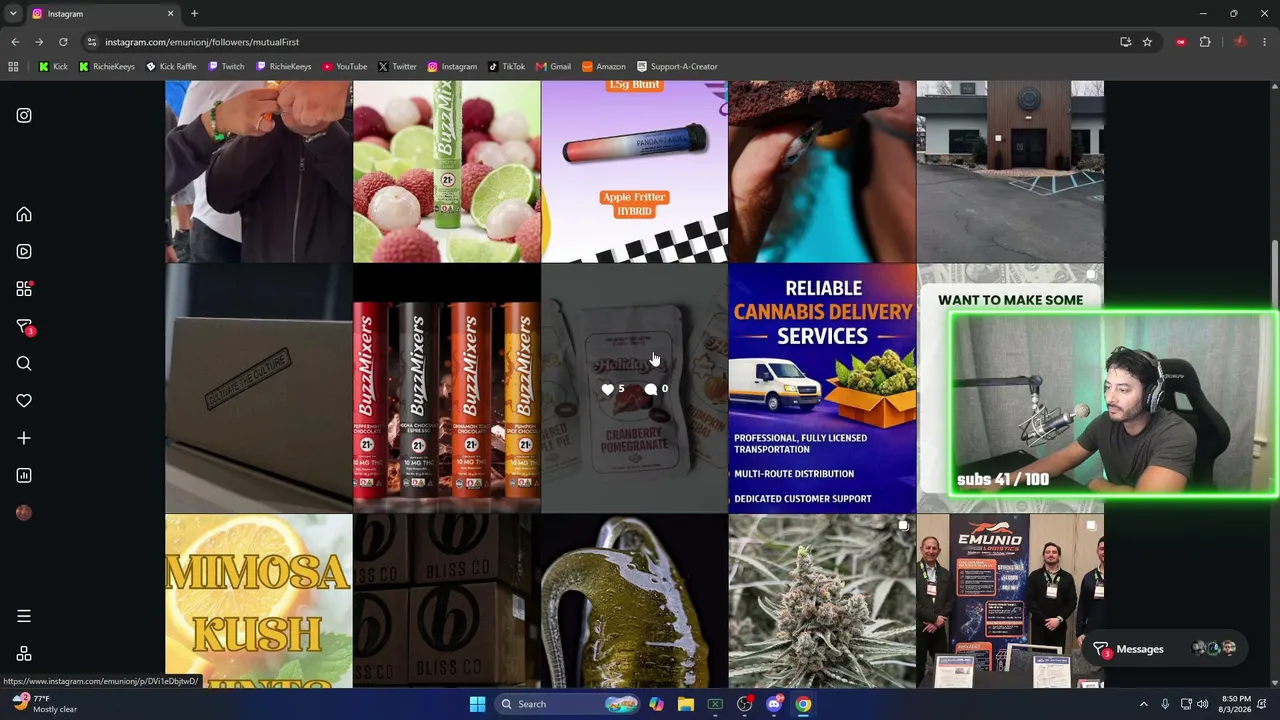The height and width of the screenshot is (720, 1280).
Task: Bookmark this page with the star
Action: 1147,42
